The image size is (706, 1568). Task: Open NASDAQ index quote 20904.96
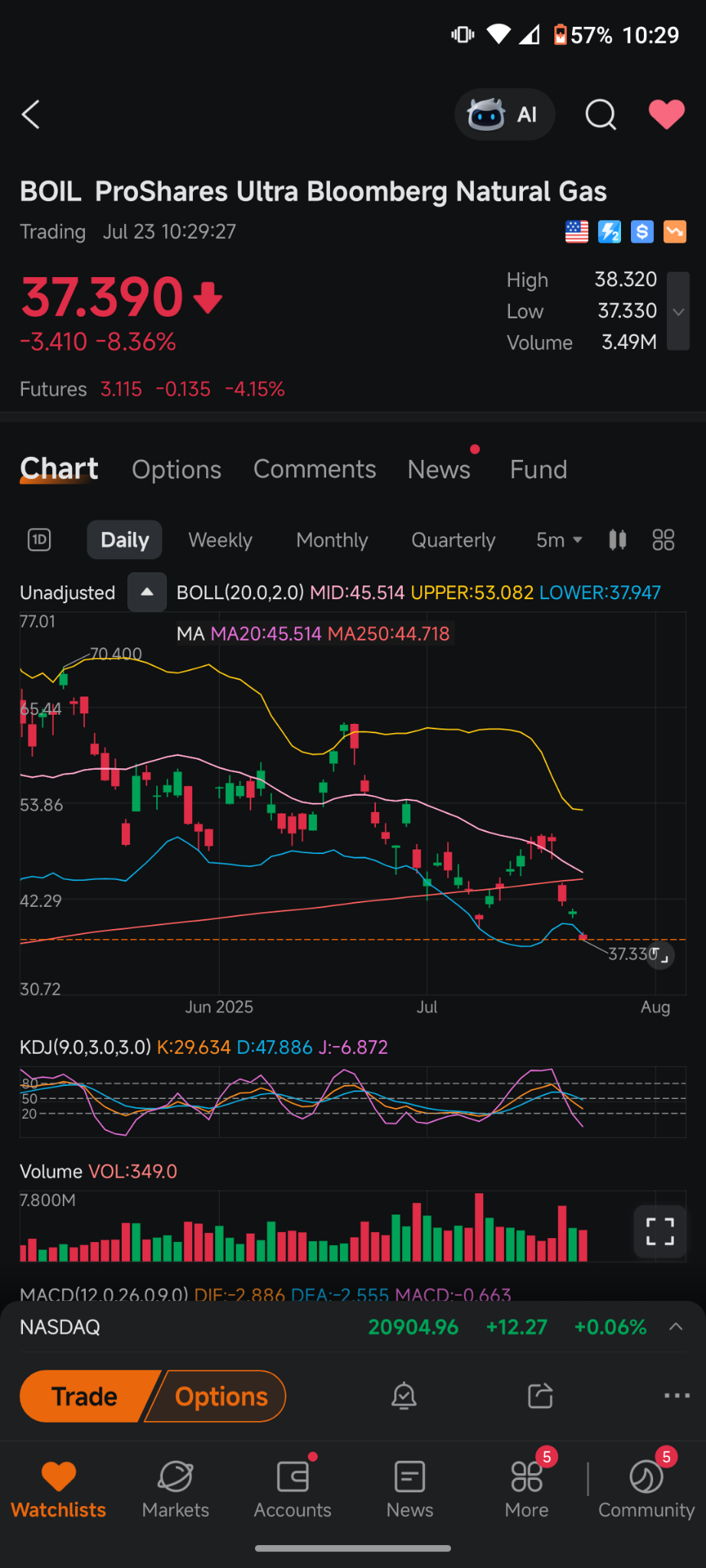[413, 1327]
